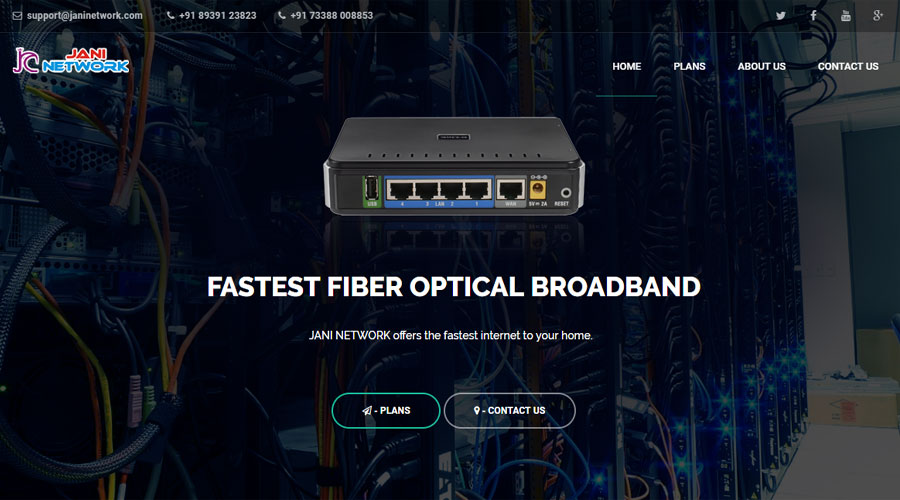This screenshot has width=900, height=500.
Task: Open the Facebook social icon
Action: tap(813, 15)
